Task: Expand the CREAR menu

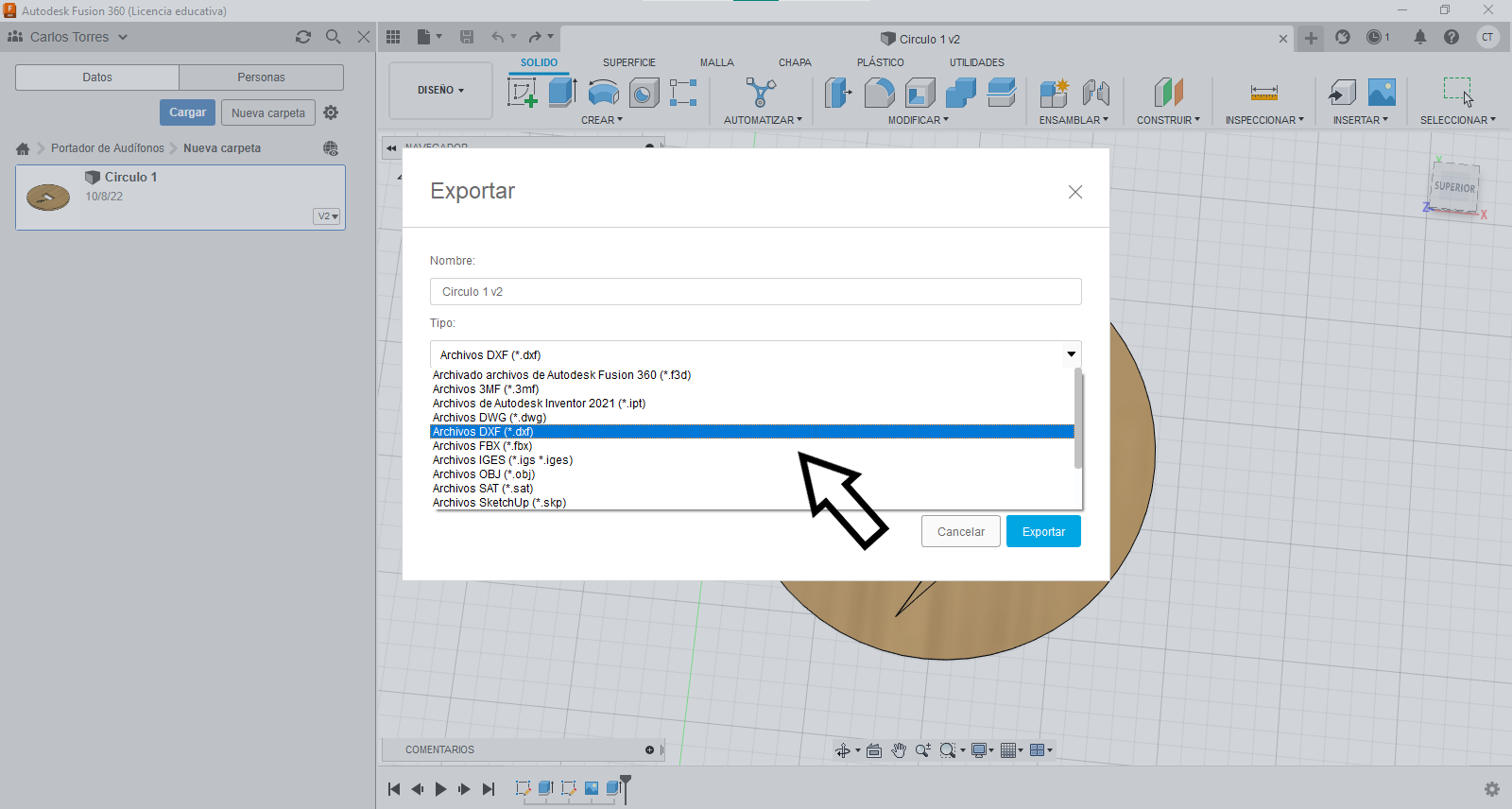Action: pos(602,120)
